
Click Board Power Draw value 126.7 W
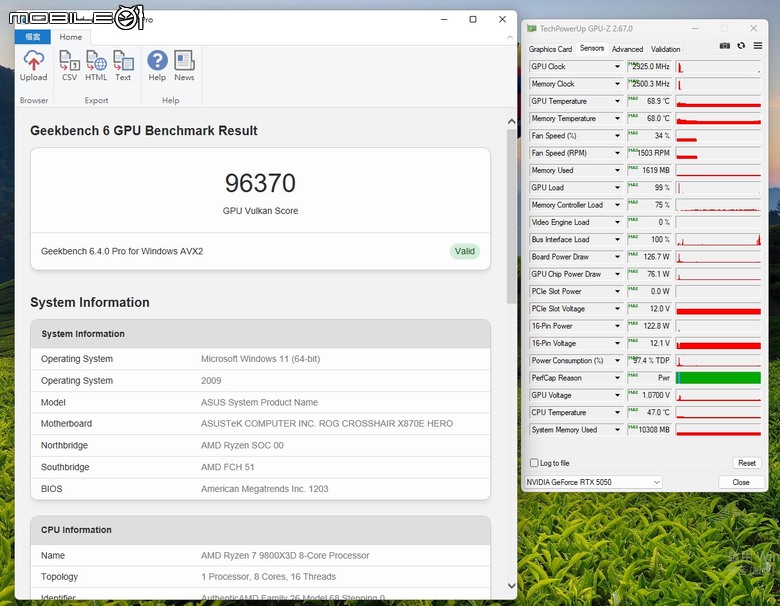tap(649, 257)
